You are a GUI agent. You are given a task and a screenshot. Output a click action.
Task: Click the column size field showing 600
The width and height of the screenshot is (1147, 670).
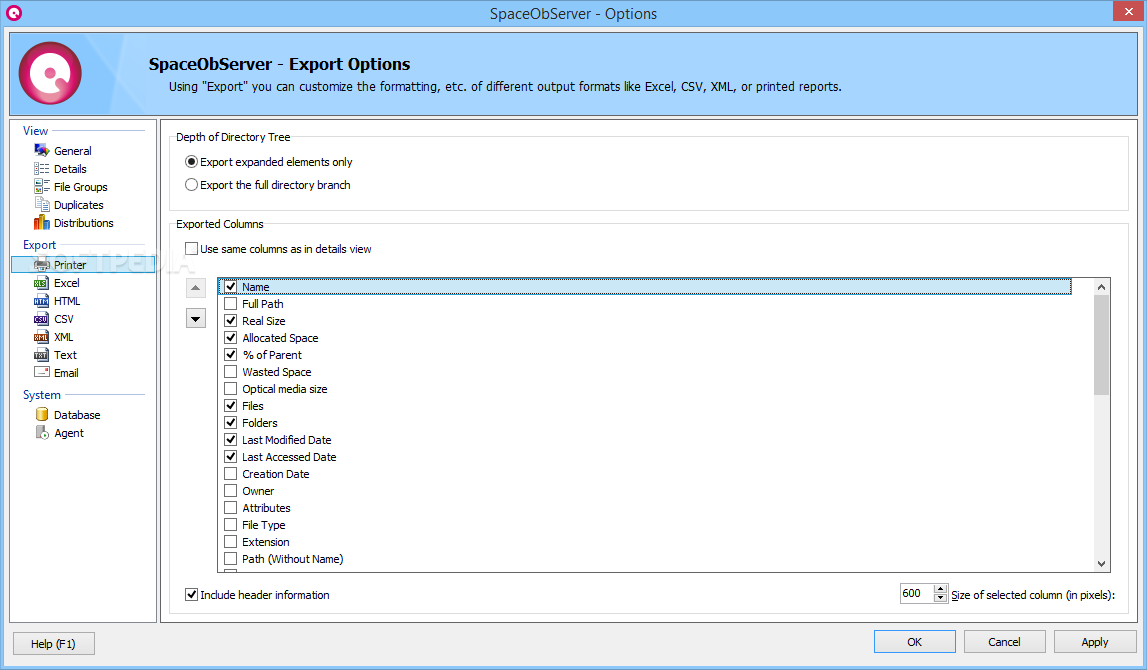click(917, 593)
